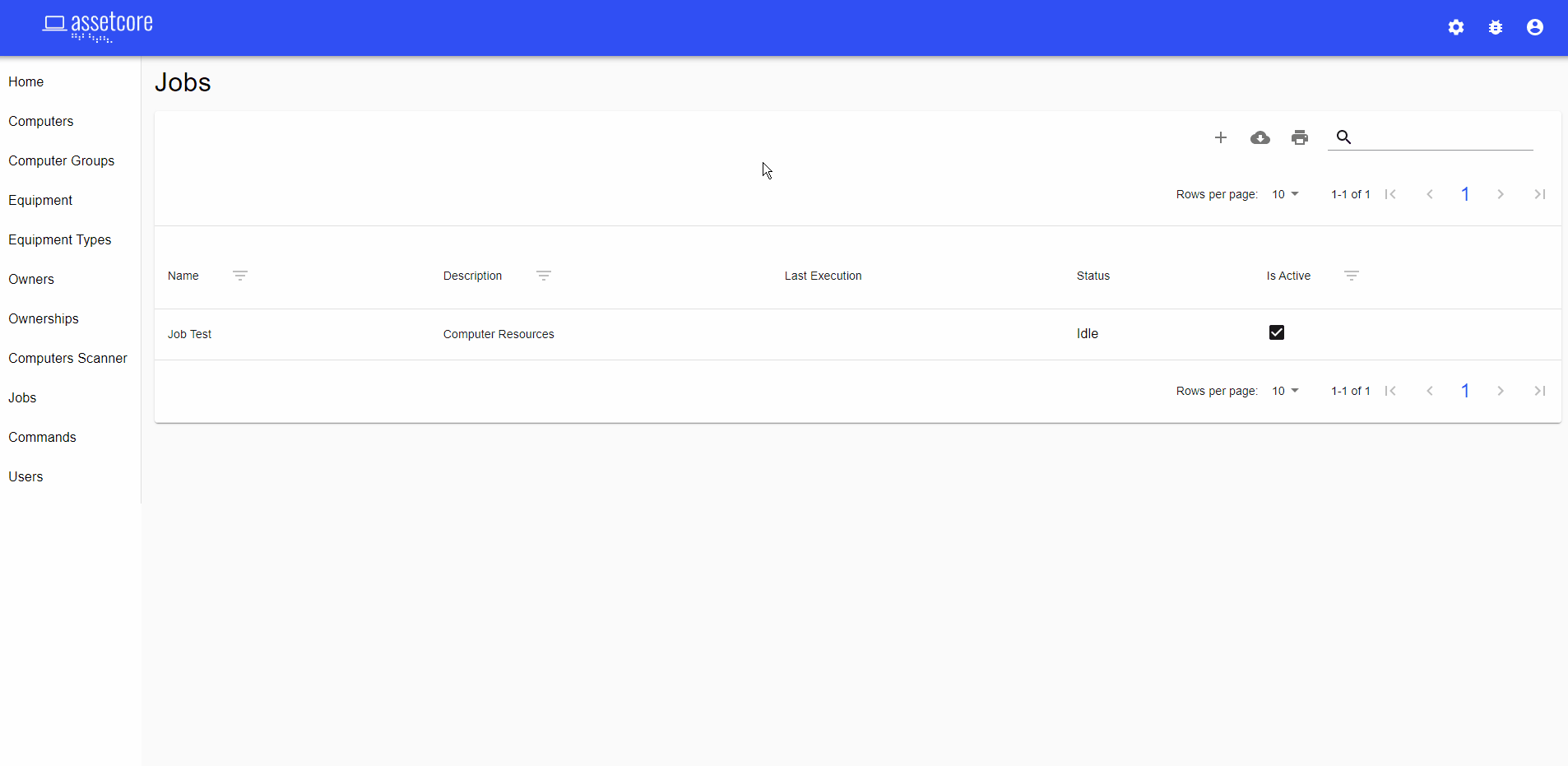The image size is (1568, 766).
Task: Go to first page in bottom pagination
Action: click(1390, 391)
